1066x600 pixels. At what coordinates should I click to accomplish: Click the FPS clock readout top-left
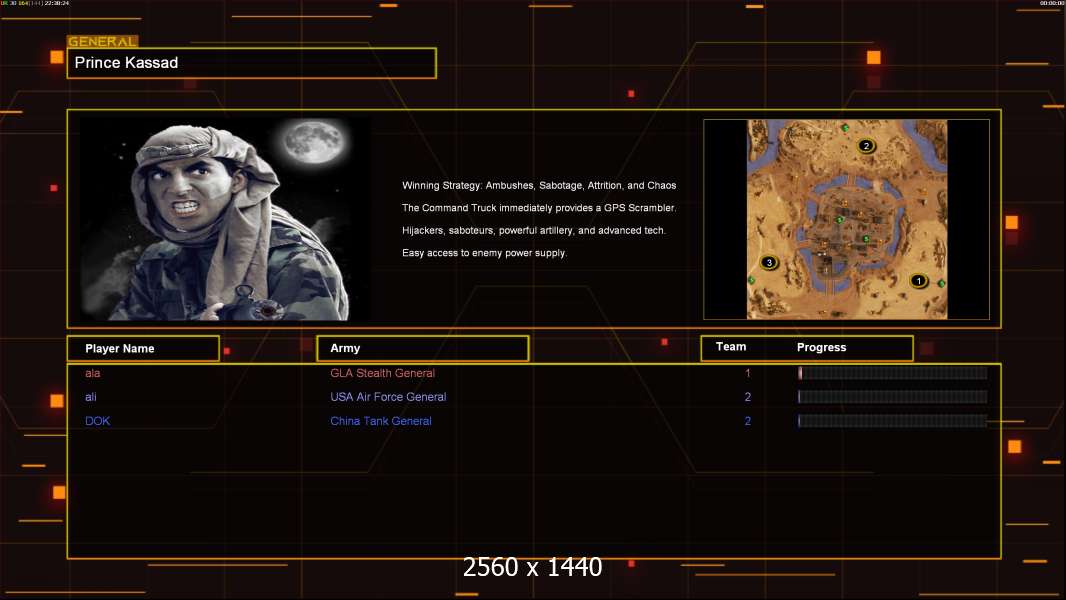pyautogui.click(x=35, y=3)
